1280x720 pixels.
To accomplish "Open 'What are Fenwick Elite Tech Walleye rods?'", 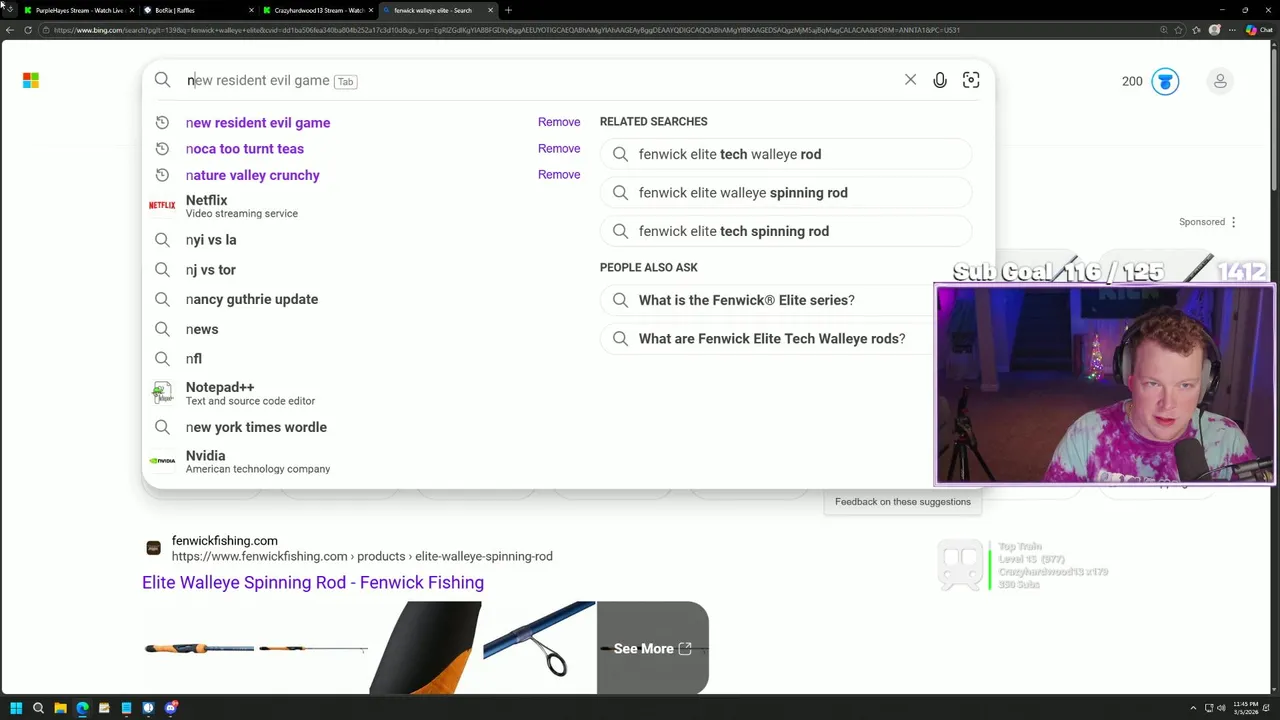I will (x=772, y=339).
